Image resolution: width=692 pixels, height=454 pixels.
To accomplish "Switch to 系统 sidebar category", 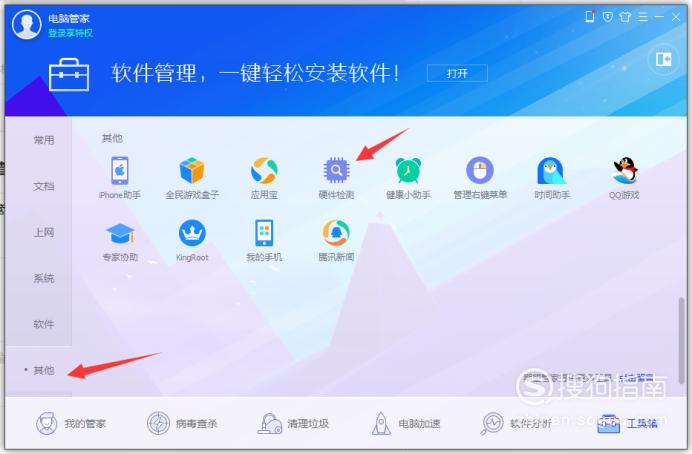I will click(44, 278).
